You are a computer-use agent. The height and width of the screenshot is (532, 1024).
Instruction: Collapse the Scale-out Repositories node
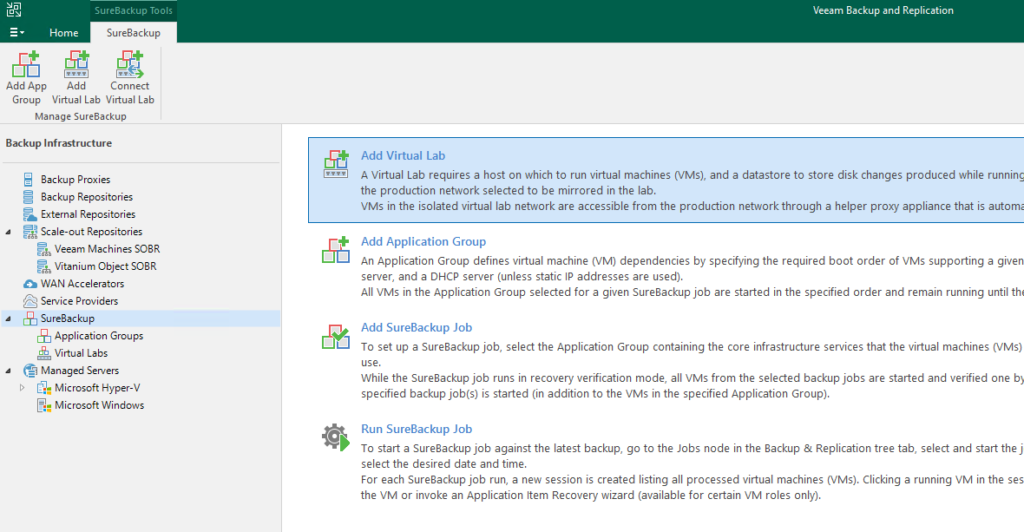pyautogui.click(x=8, y=232)
